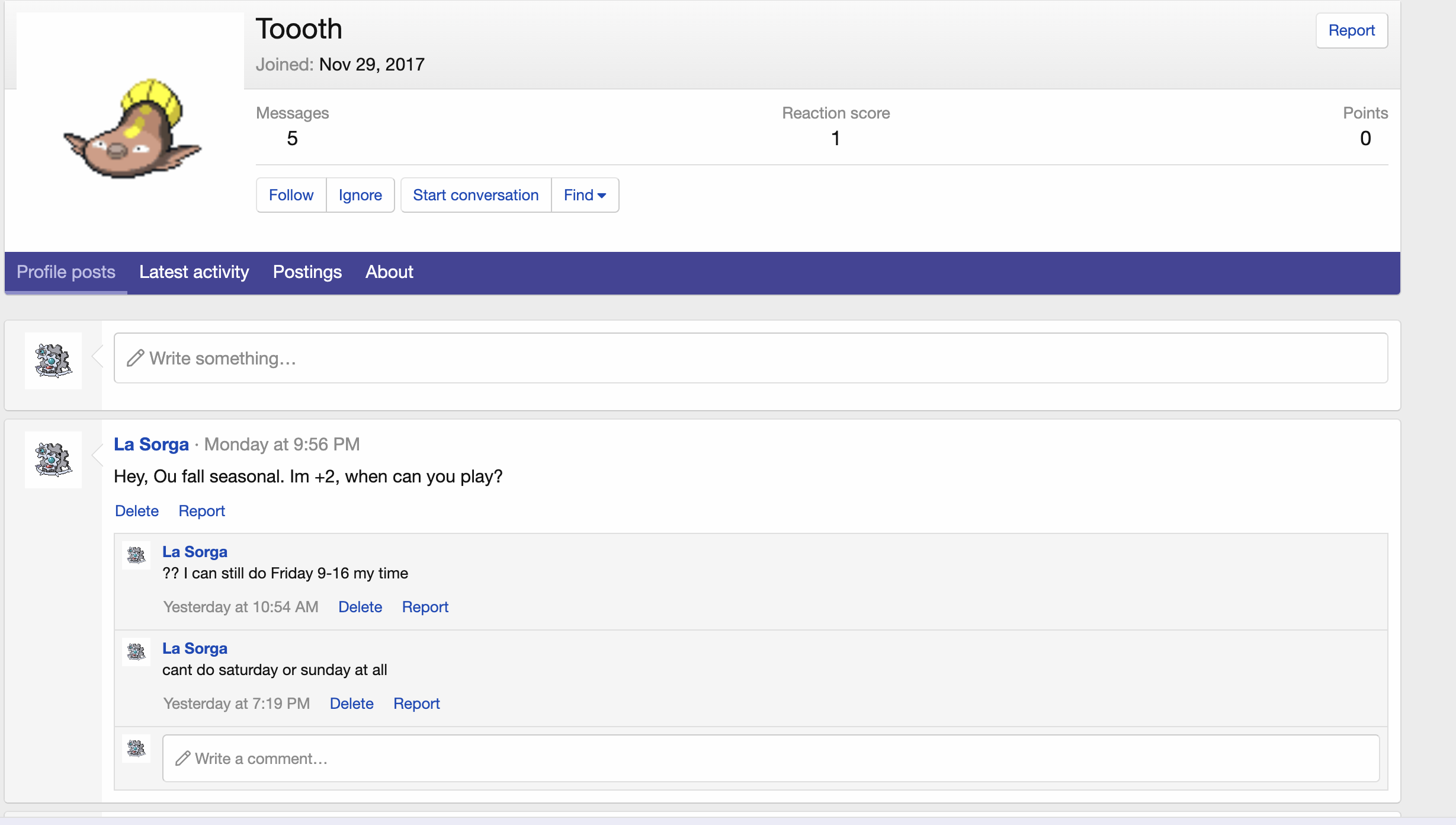Viewport: 1456px width, 825px height.
Task: Click the Toooth username heading
Action: pyautogui.click(x=299, y=29)
